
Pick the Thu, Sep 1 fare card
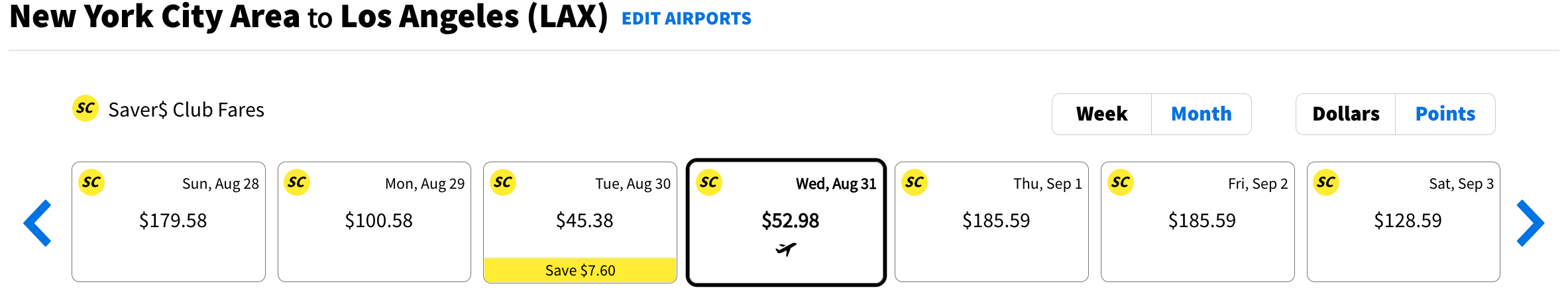tap(995, 221)
